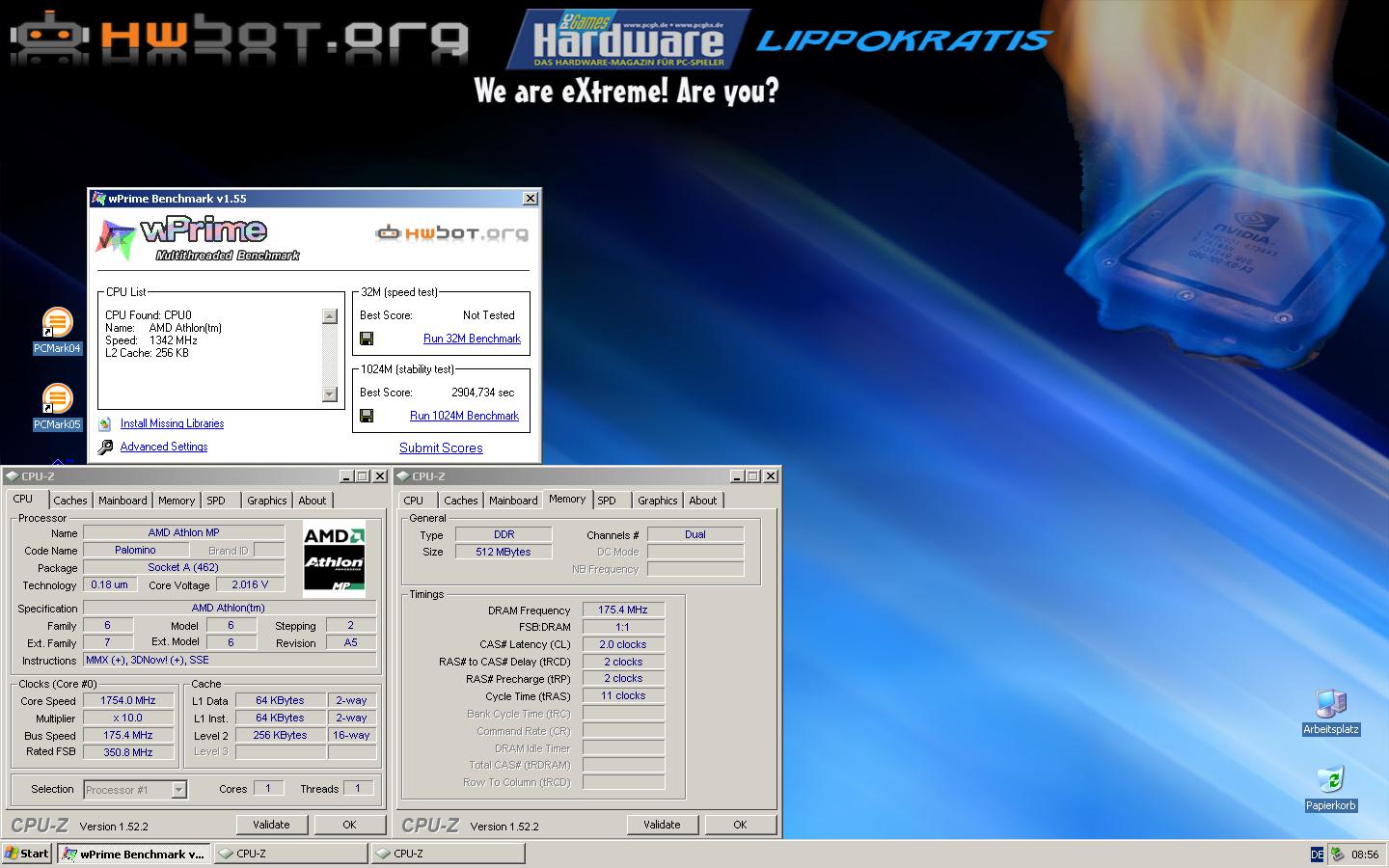Minimize the right CPU-Z Memory window
The image size is (1389, 868).
(737, 476)
